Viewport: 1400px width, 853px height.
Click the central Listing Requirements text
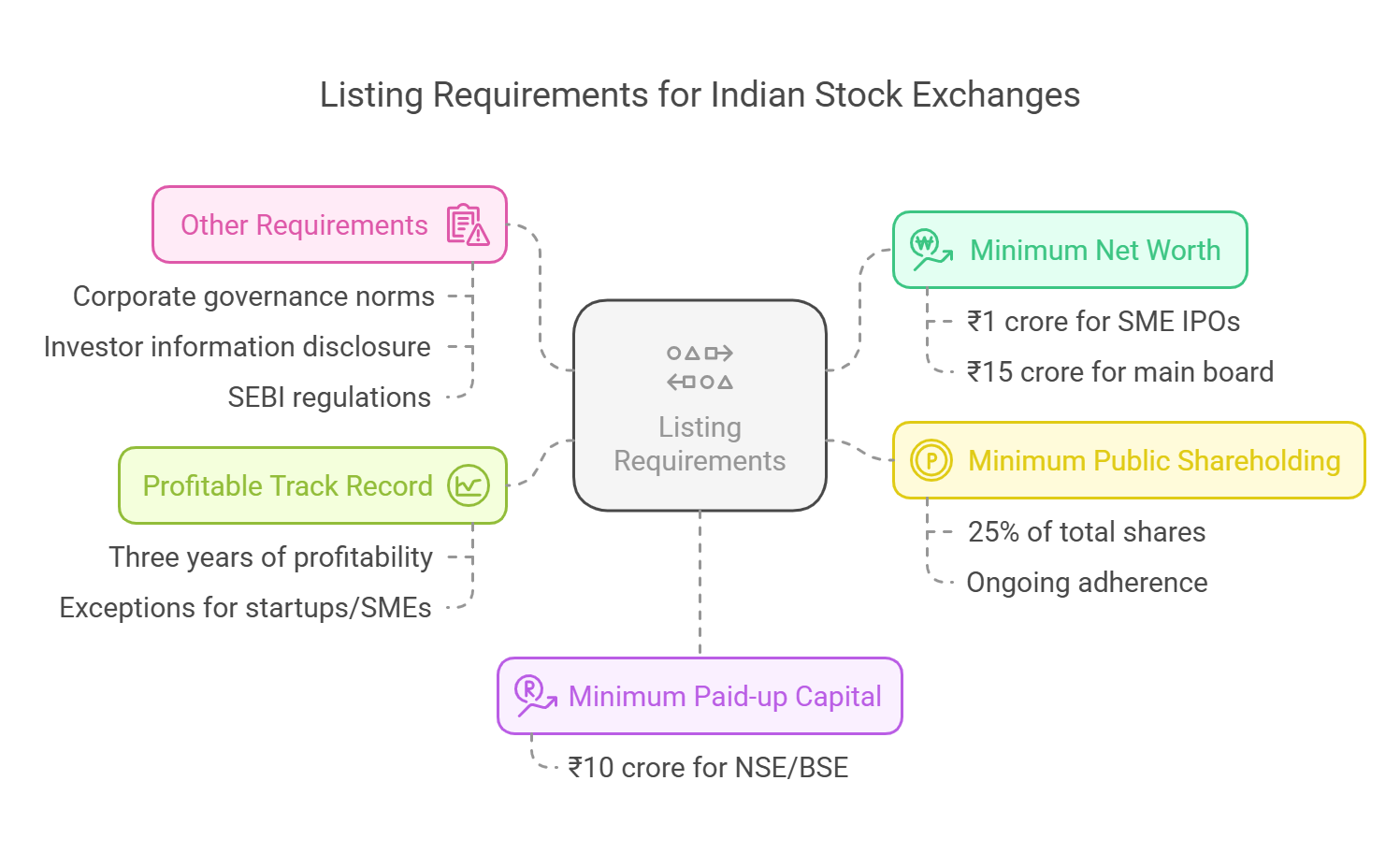click(x=700, y=444)
